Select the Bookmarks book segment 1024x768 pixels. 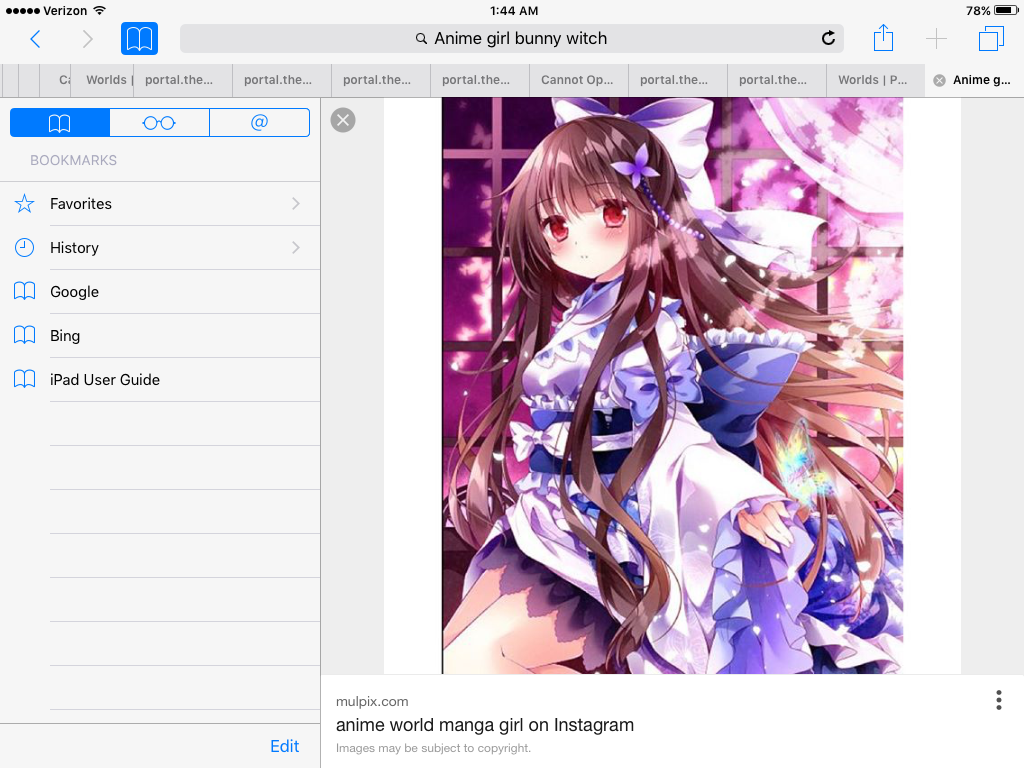tap(59, 123)
